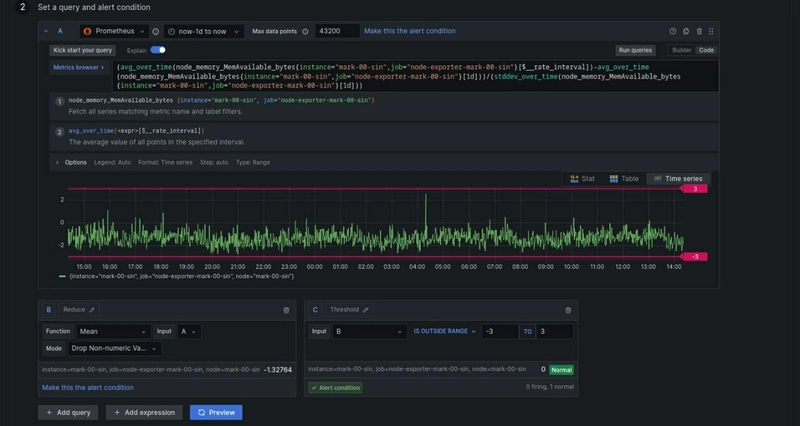This screenshot has width=800, height=426.
Task: Edit the Threshold expression type with the pencil icon
Action: click(x=365, y=311)
